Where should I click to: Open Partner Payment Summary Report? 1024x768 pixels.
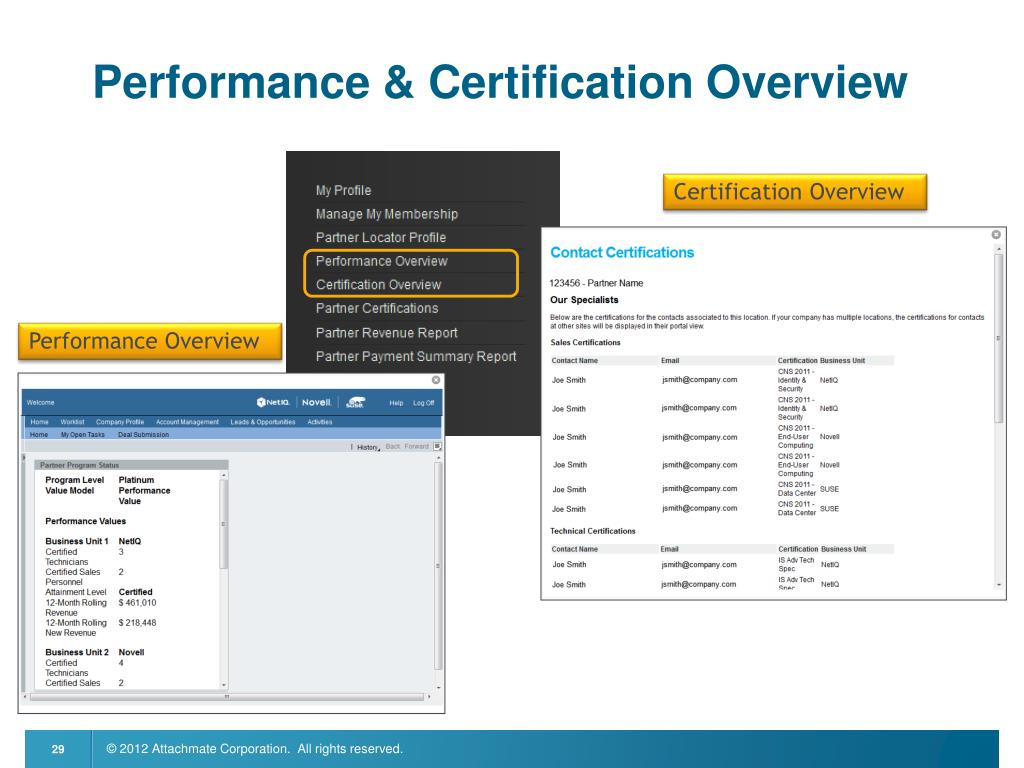coord(416,356)
